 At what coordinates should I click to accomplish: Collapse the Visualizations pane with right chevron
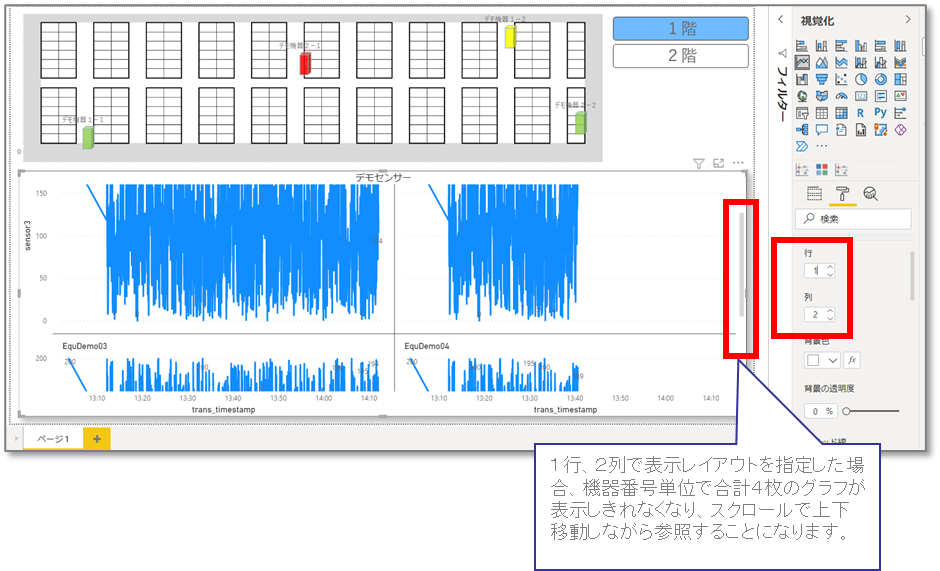[x=908, y=19]
